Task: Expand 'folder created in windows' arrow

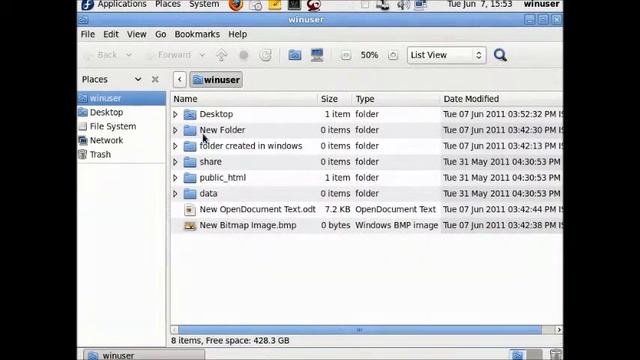Action: [175, 146]
